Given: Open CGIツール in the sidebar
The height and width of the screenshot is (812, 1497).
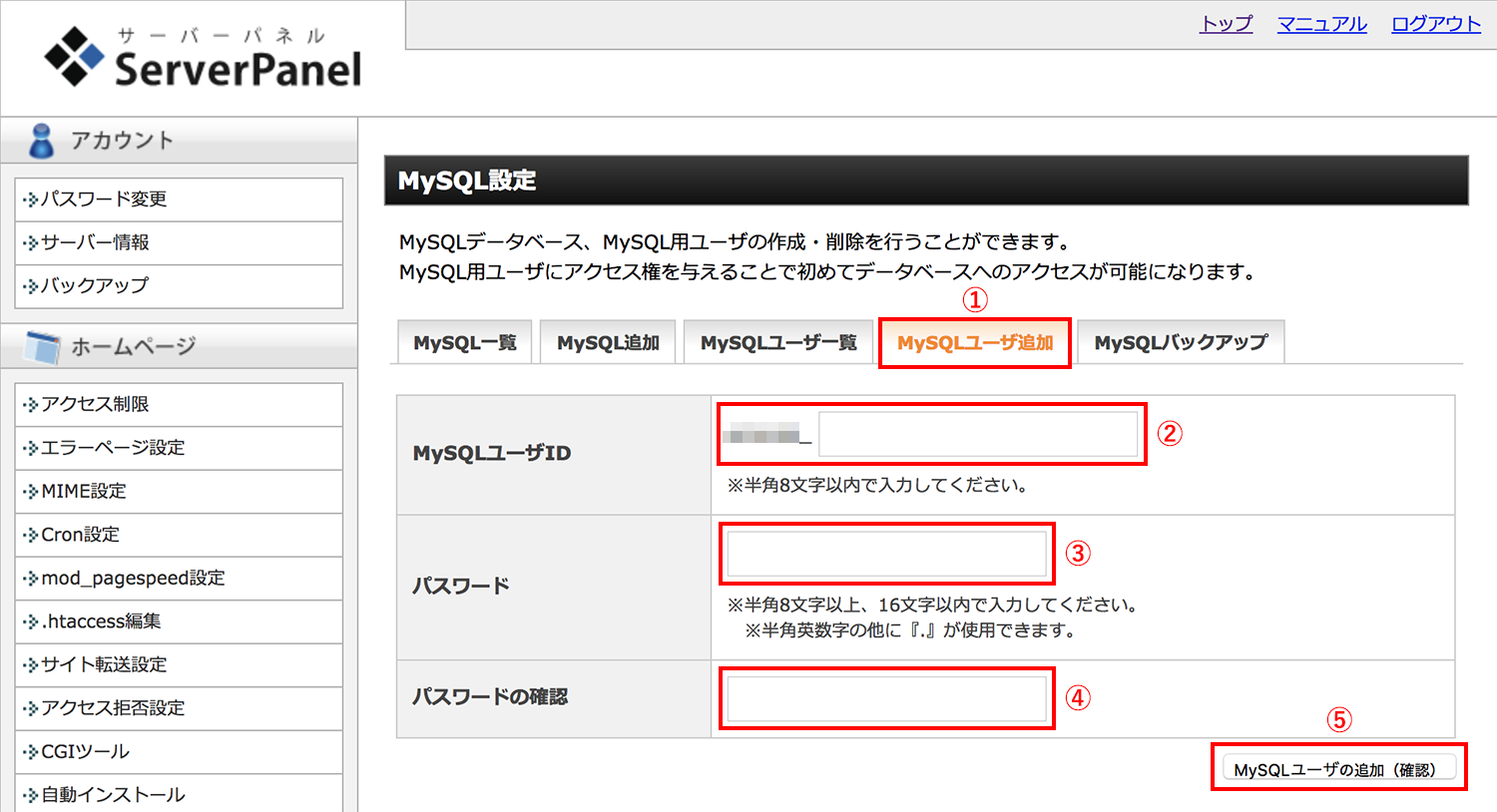Looking at the screenshot, I should click(180, 751).
